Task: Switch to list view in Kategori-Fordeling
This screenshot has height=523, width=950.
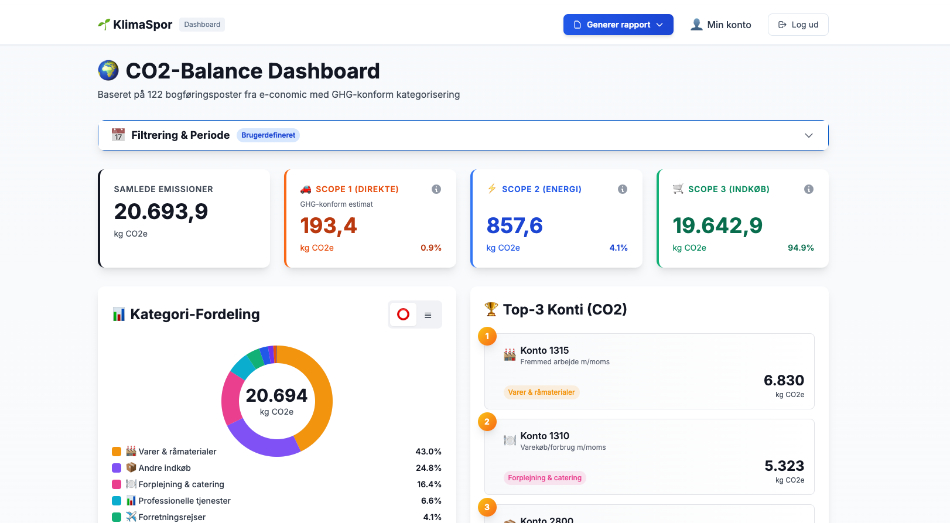Action: (428, 314)
